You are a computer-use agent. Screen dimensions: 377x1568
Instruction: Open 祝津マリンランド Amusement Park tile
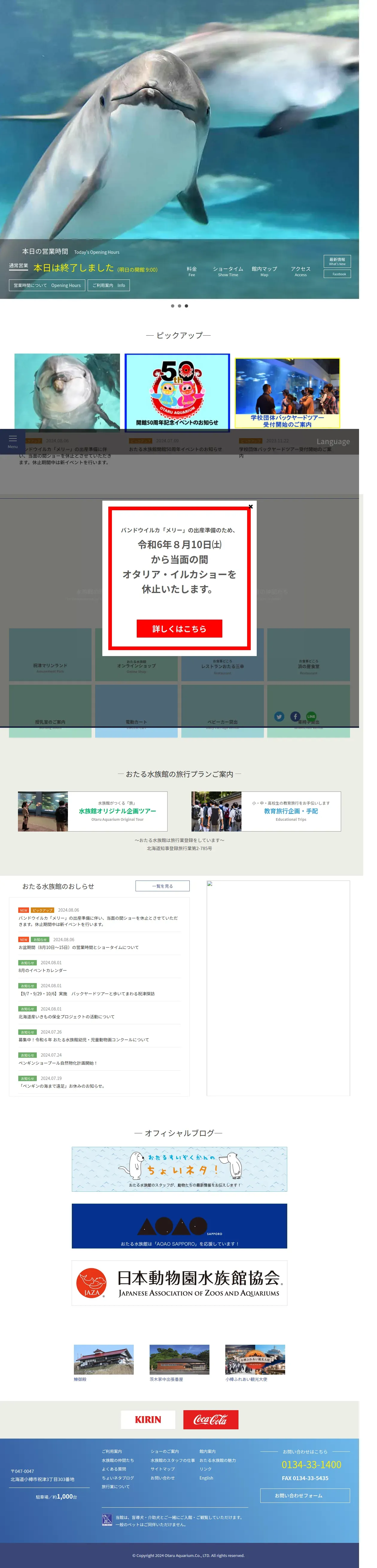click(x=50, y=654)
